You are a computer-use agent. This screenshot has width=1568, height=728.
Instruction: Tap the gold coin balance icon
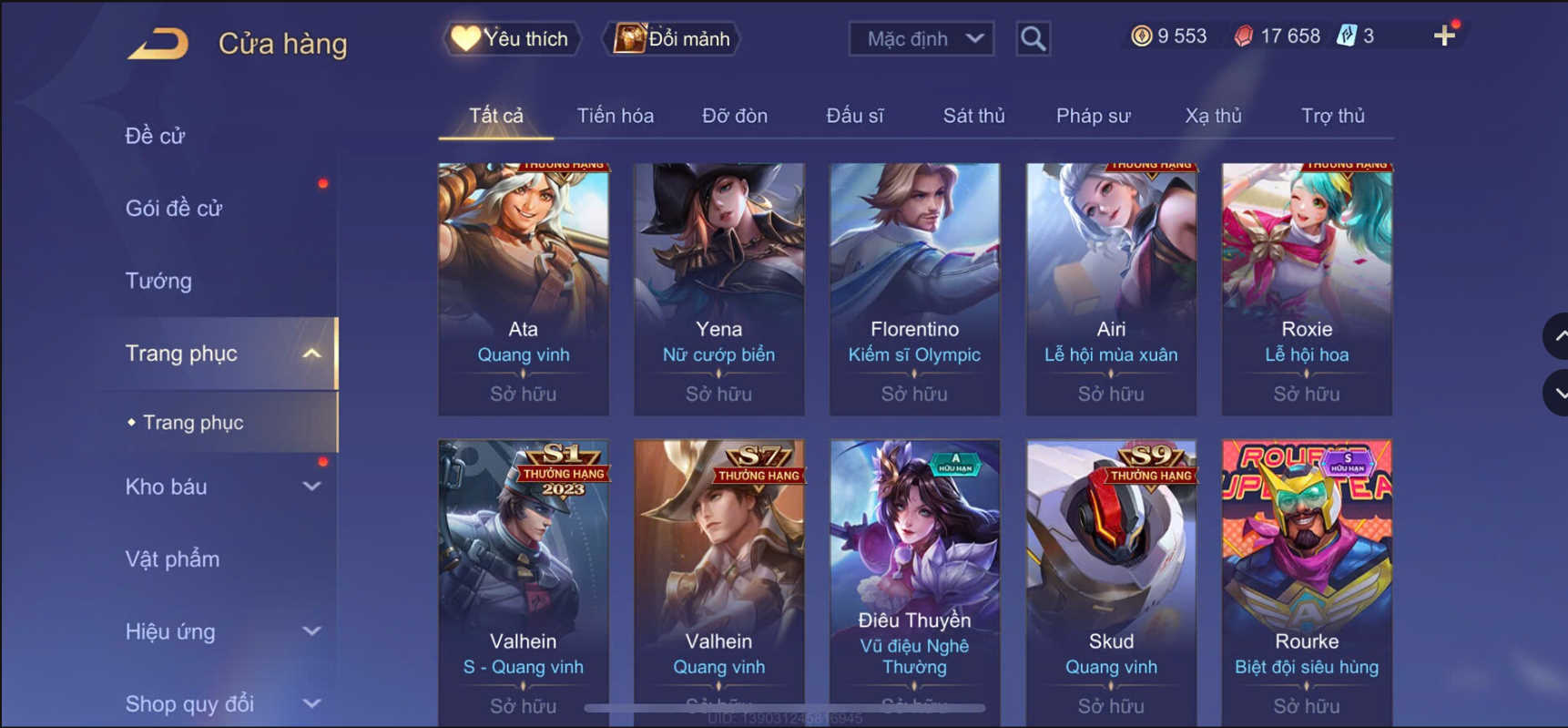click(x=1141, y=36)
